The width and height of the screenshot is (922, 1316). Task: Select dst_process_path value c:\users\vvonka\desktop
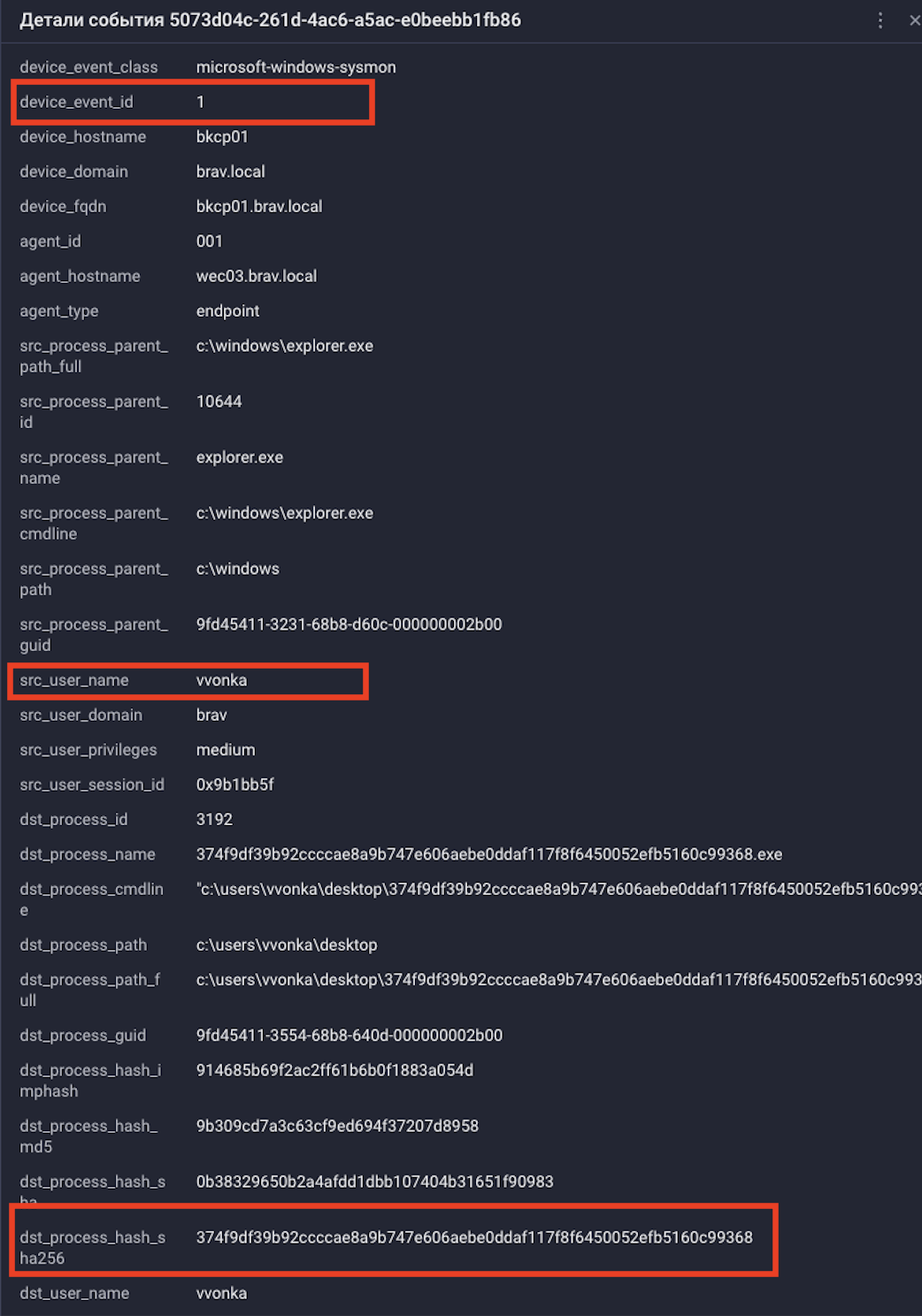point(287,945)
